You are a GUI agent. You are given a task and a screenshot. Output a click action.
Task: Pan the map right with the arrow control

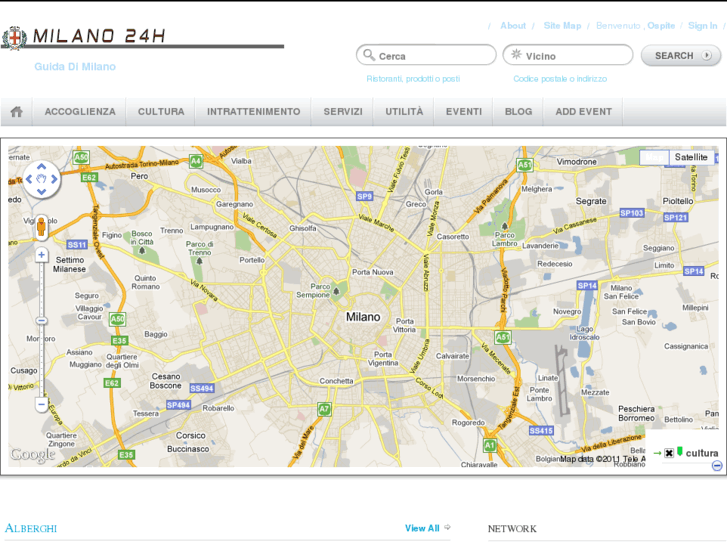(54, 179)
